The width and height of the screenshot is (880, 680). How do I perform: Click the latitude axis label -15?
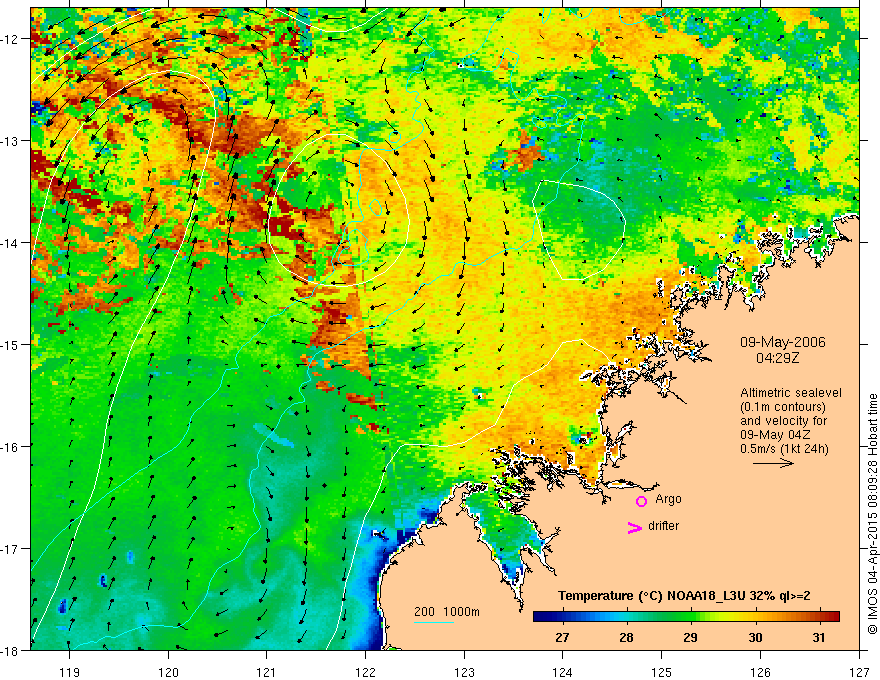(x=10, y=344)
